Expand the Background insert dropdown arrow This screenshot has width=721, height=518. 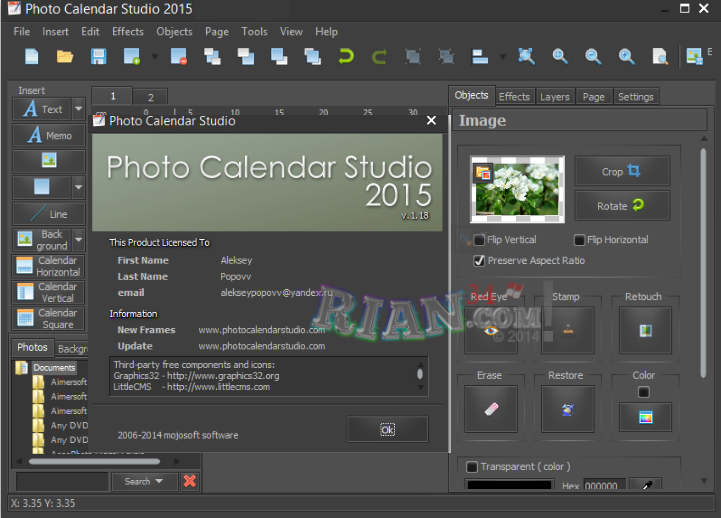(79, 239)
